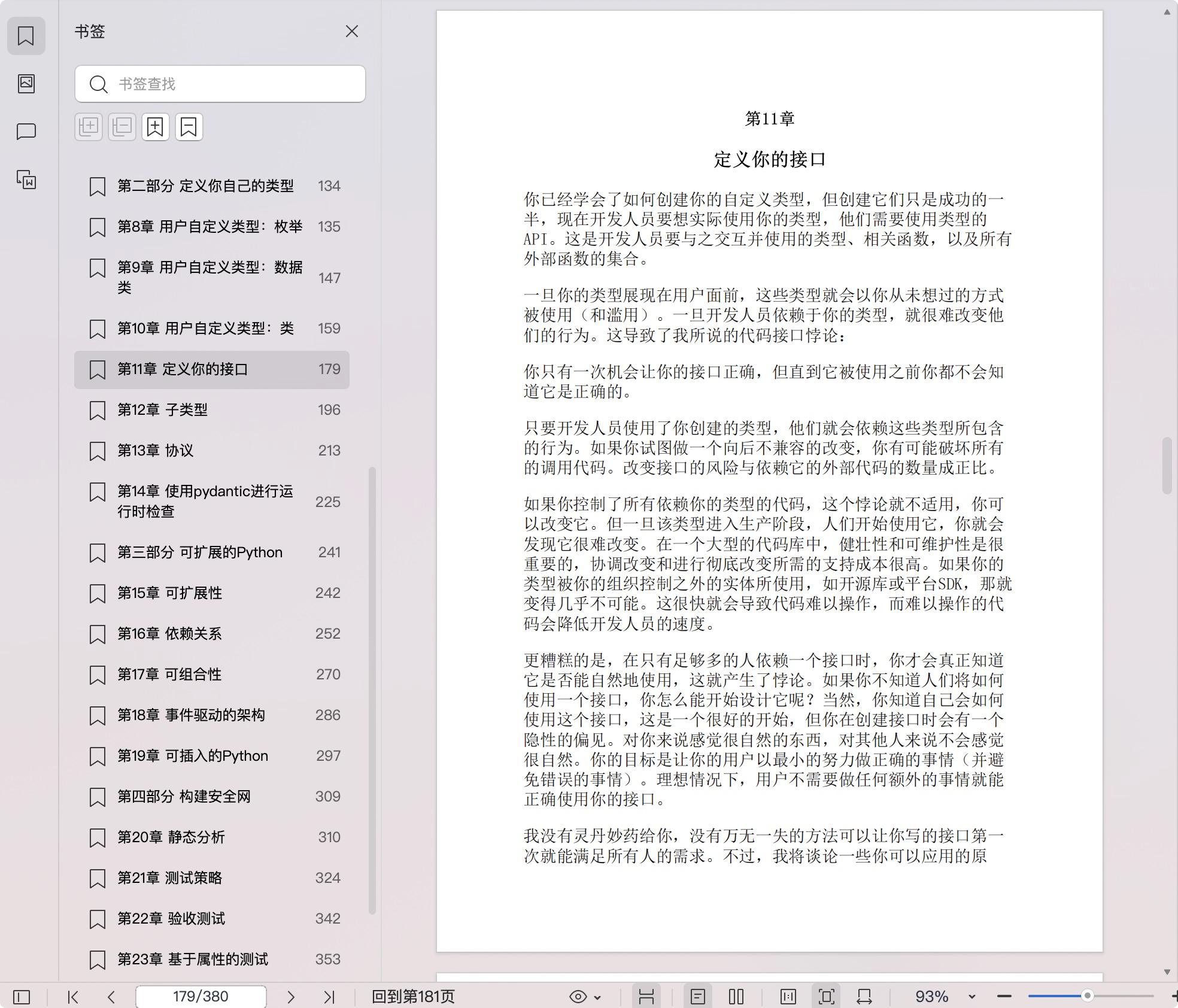Viewport: 1178px width, 1008px height.
Task: Click the document vertical scrollbar thumb
Action: (x=1167, y=466)
